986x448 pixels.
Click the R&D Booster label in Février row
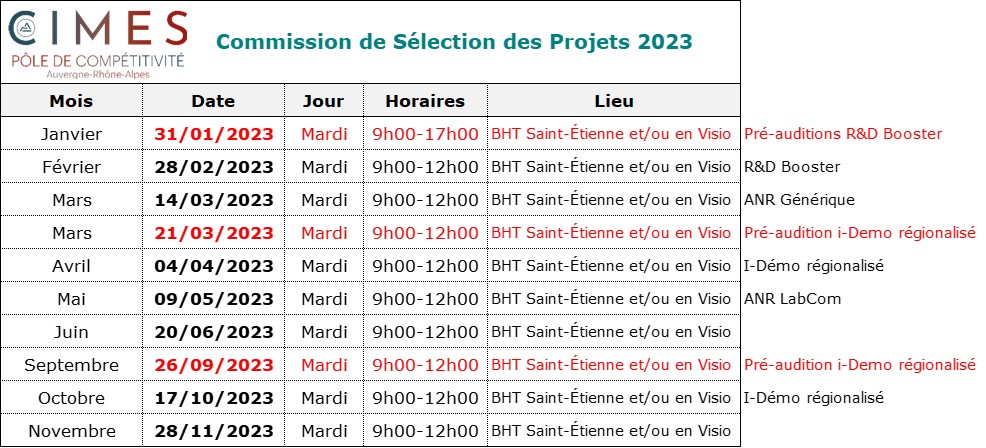tap(792, 167)
